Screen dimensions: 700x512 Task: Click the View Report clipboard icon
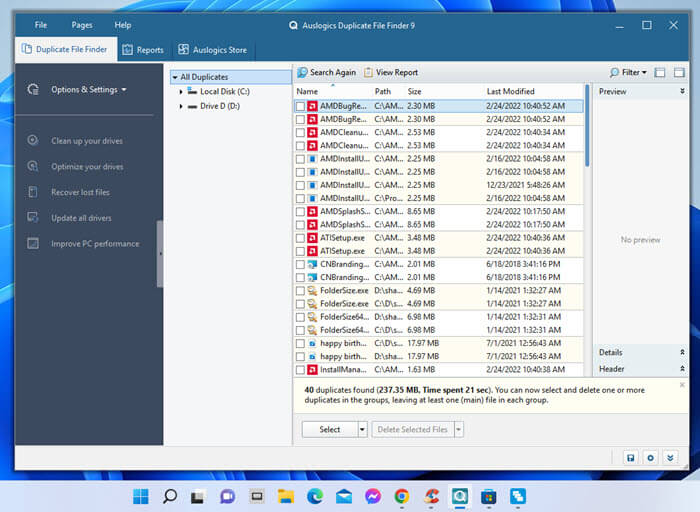(x=368, y=72)
